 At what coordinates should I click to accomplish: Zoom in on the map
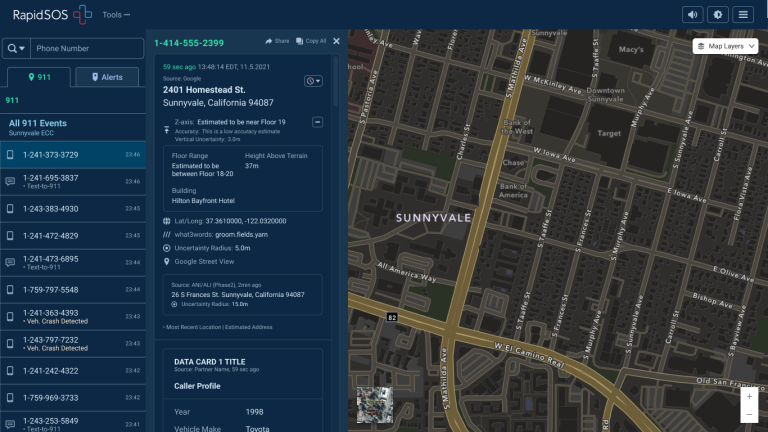click(x=749, y=397)
